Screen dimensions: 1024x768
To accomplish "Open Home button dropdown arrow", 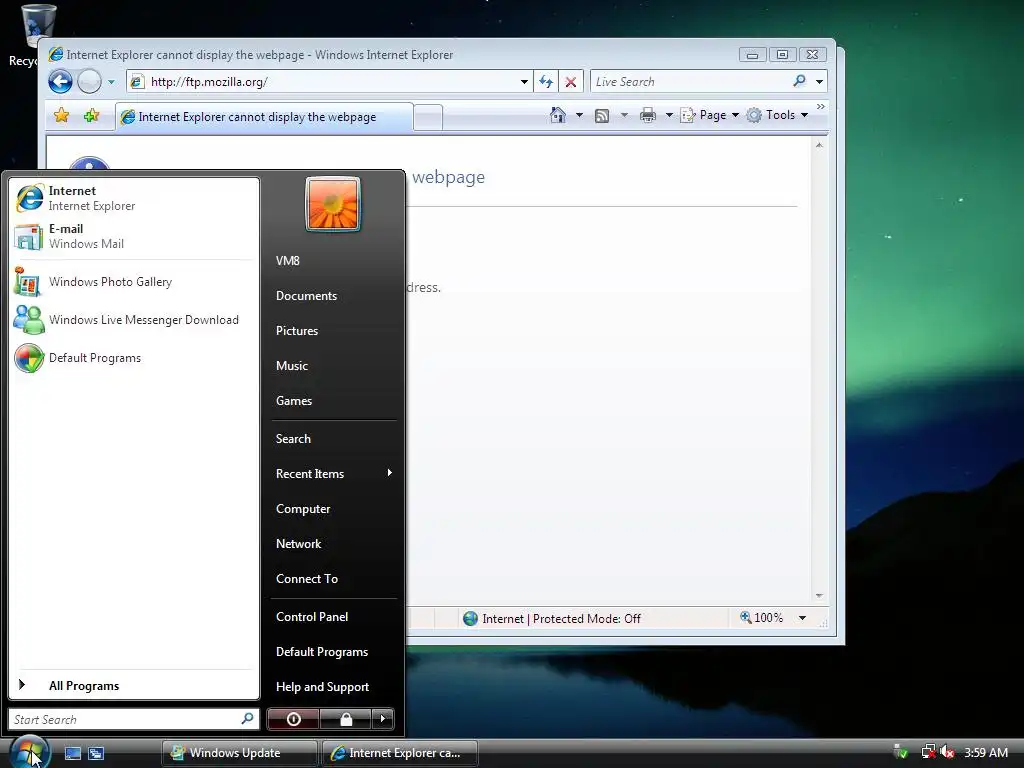I will (x=579, y=115).
